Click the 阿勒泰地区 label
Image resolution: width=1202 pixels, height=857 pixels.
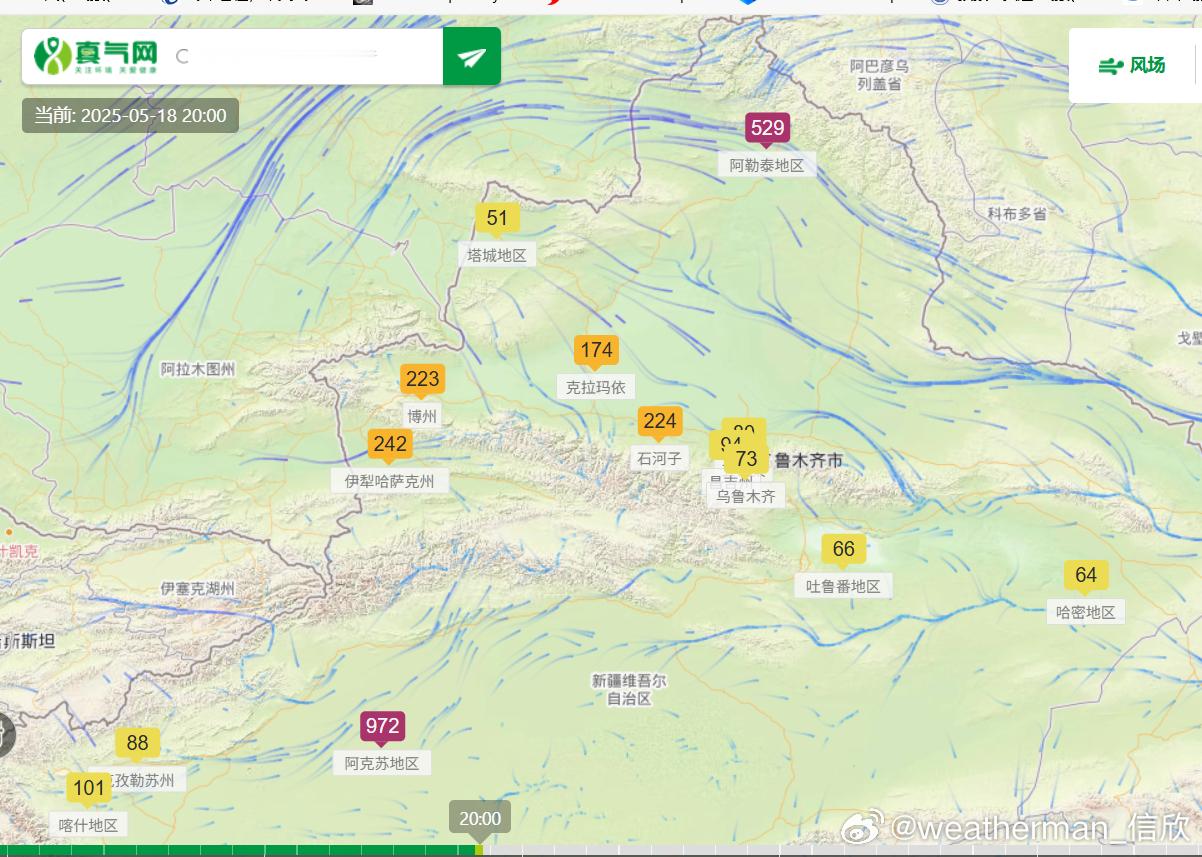[767, 165]
